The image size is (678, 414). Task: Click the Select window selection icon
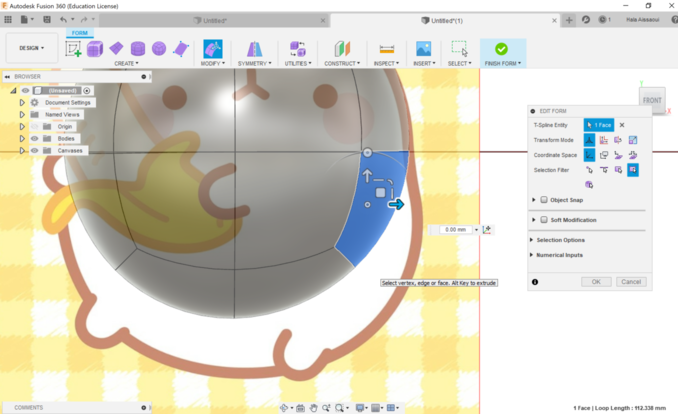[x=460, y=49]
